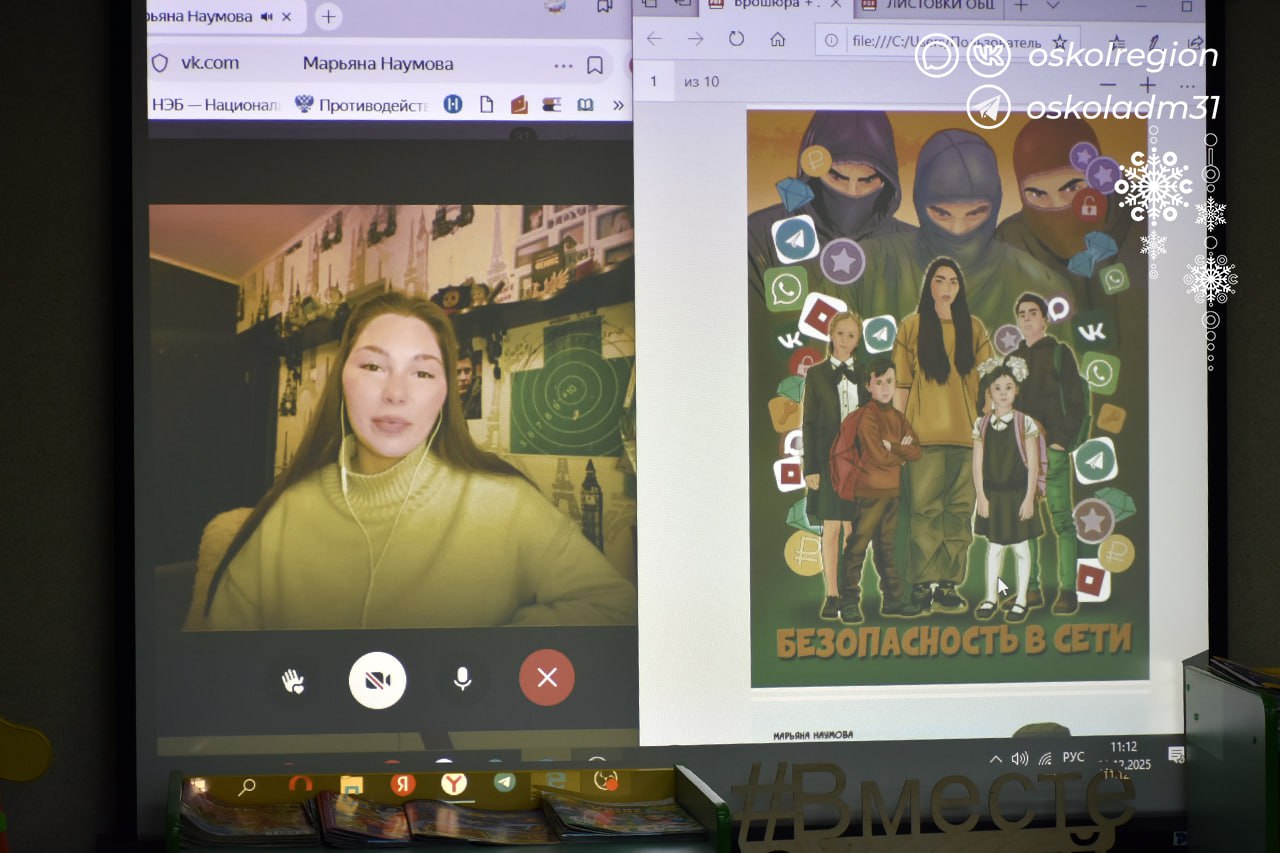Open Telegram from the taskbar
The height and width of the screenshot is (853, 1280).
click(504, 782)
